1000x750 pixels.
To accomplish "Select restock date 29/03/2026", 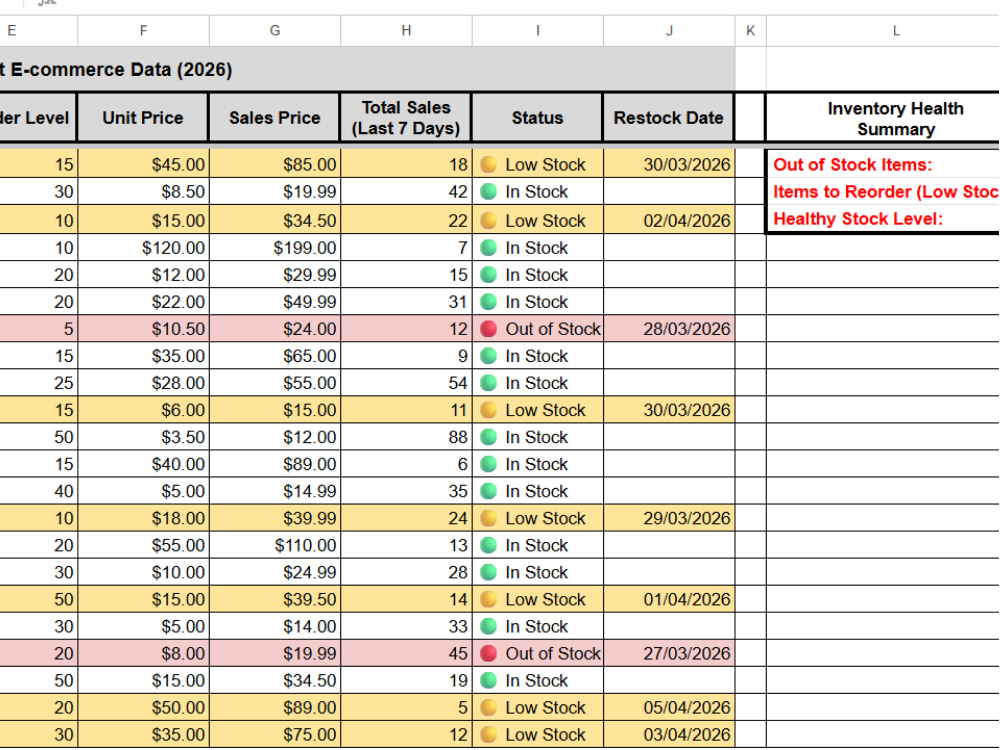I will pos(669,518).
